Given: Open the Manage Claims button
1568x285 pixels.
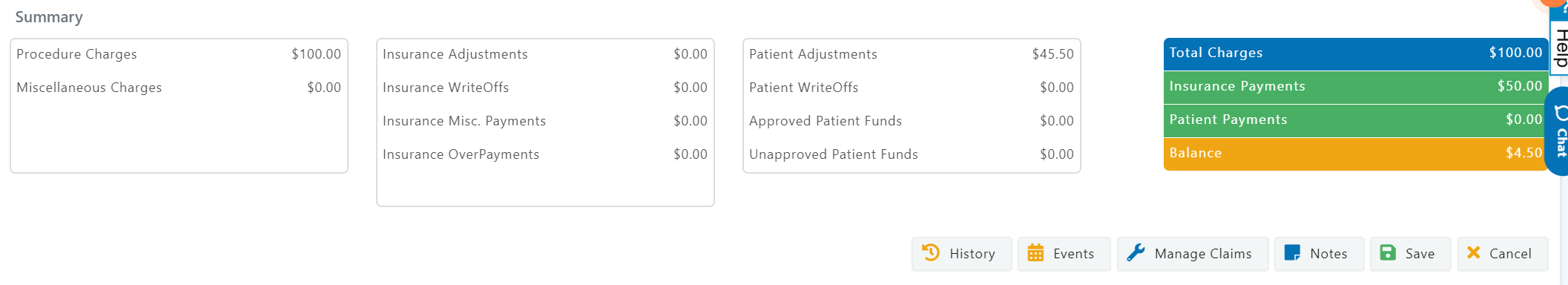Looking at the screenshot, I should [1193, 254].
